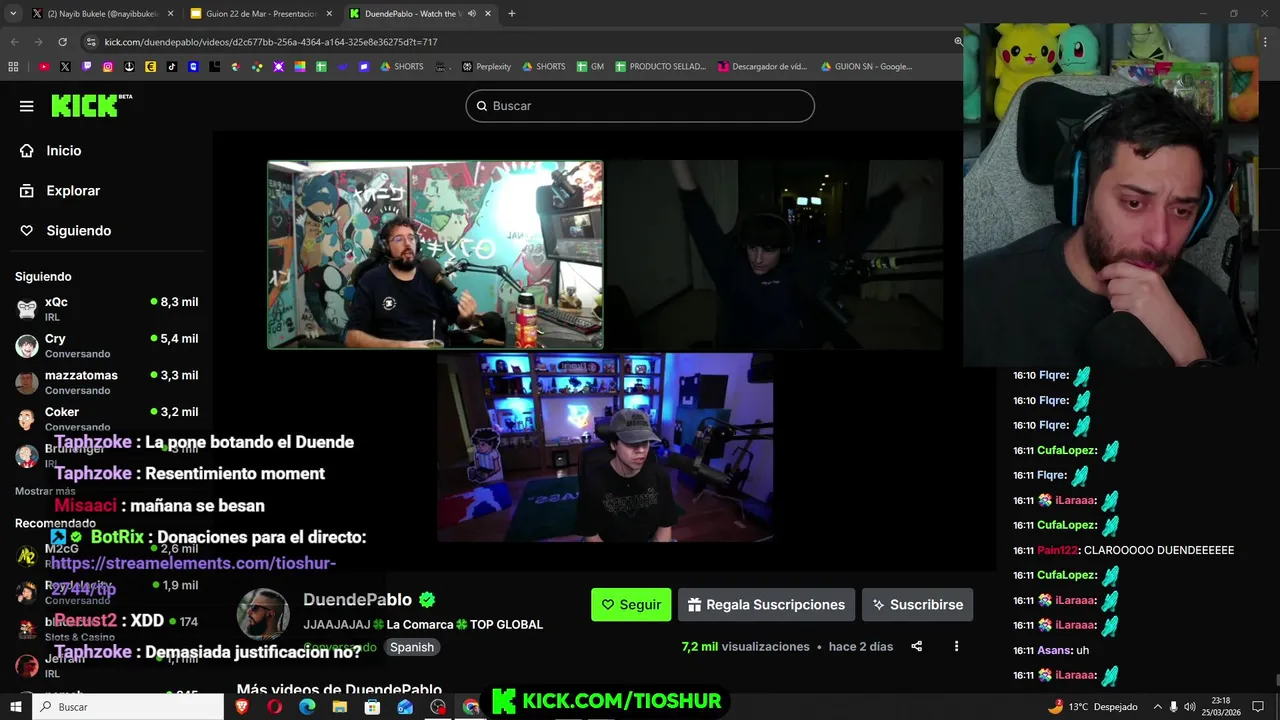Image resolution: width=1280 pixels, height=720 pixels.
Task: Reload the page
Action: tap(62, 42)
